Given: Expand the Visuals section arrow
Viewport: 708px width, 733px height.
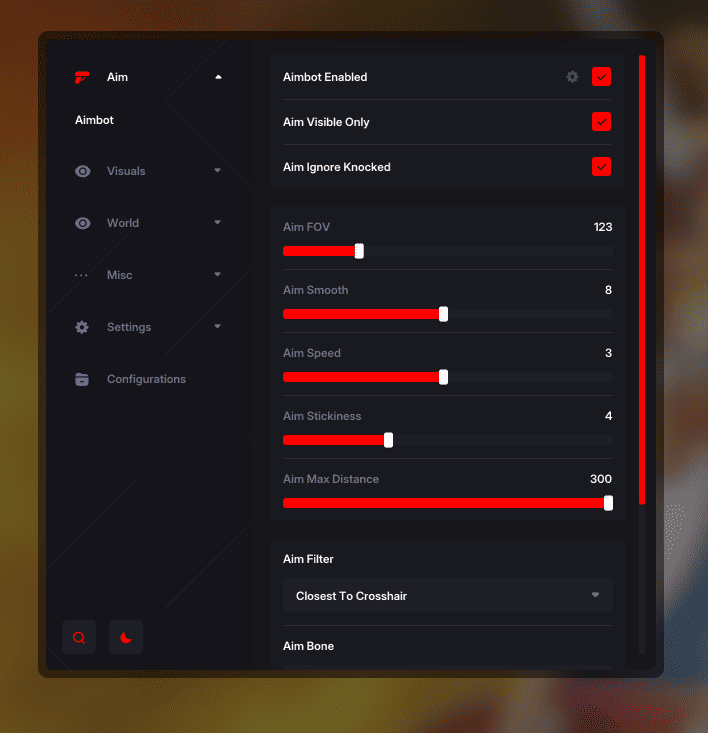Looking at the screenshot, I should (x=218, y=171).
